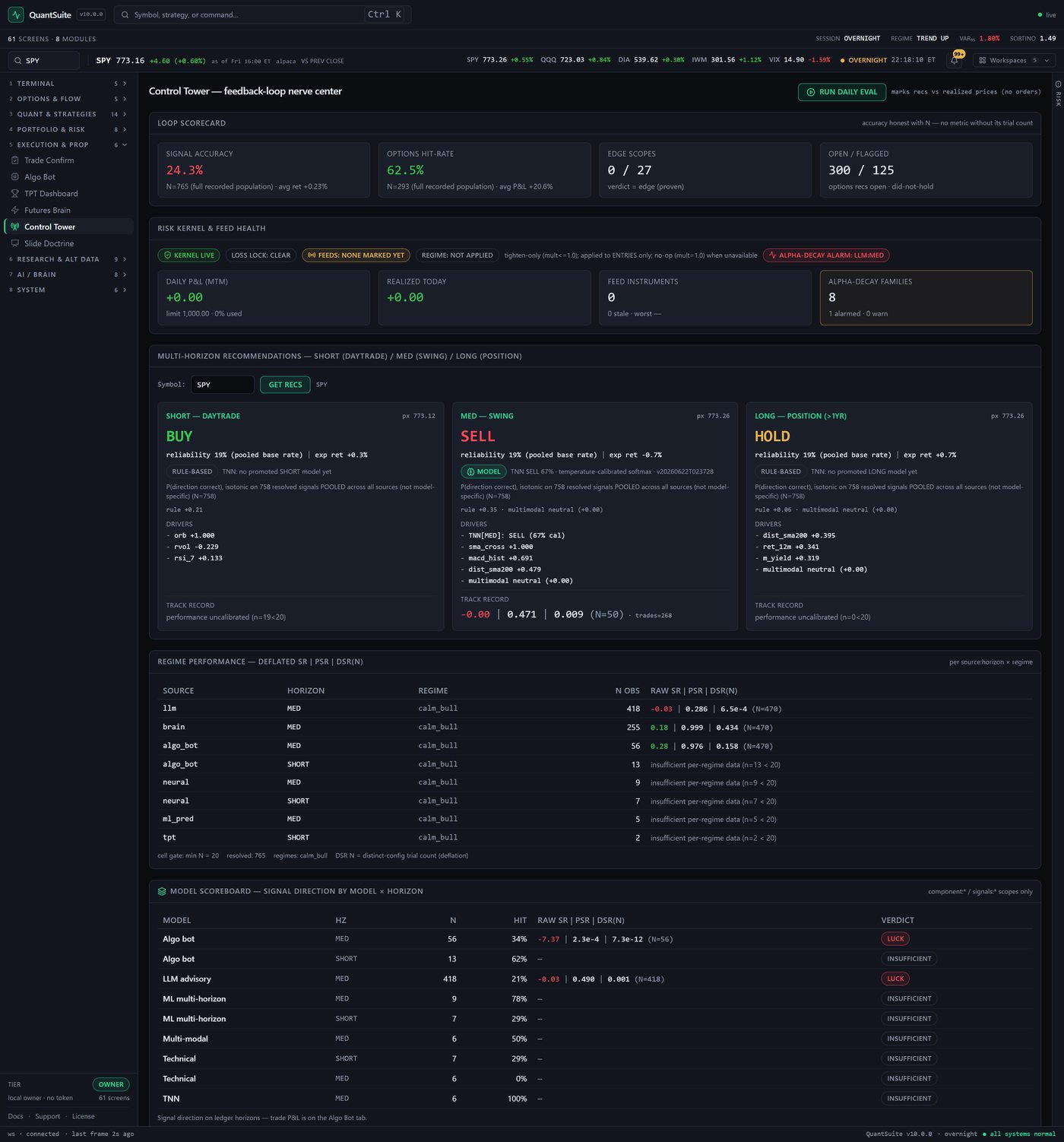
Task: Expand the Portfolio & Risk group
Action: (x=68, y=129)
